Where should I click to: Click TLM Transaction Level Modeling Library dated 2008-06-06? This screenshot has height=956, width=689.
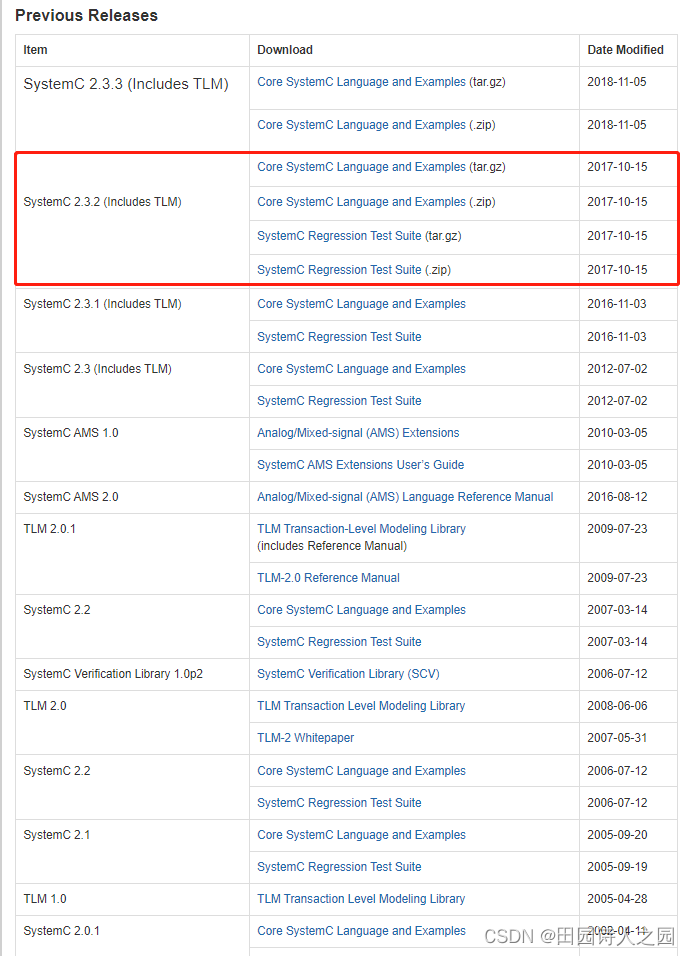tap(361, 705)
